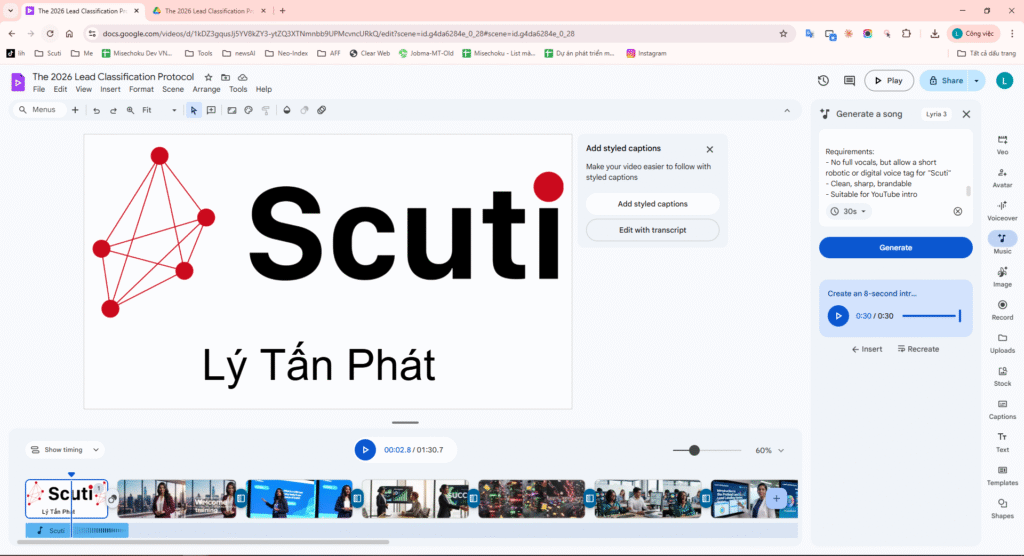
Task: Adjust the timeline zoom slider handle
Action: click(x=694, y=450)
